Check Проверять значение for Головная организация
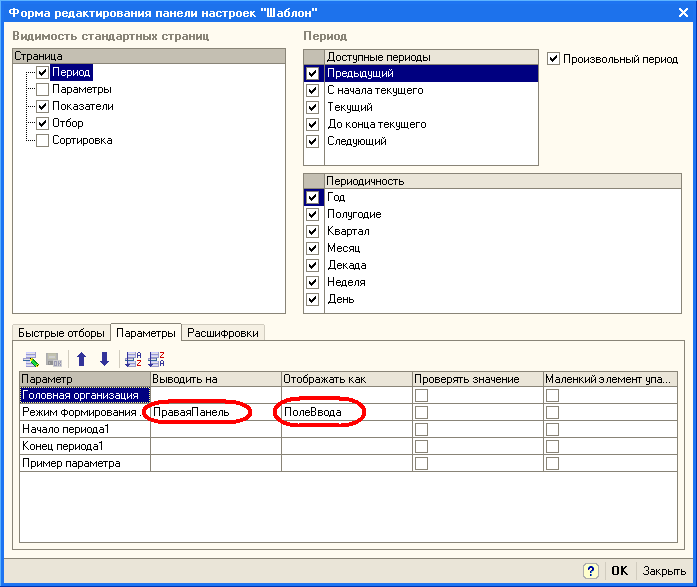This screenshot has width=697, height=587. 421,395
